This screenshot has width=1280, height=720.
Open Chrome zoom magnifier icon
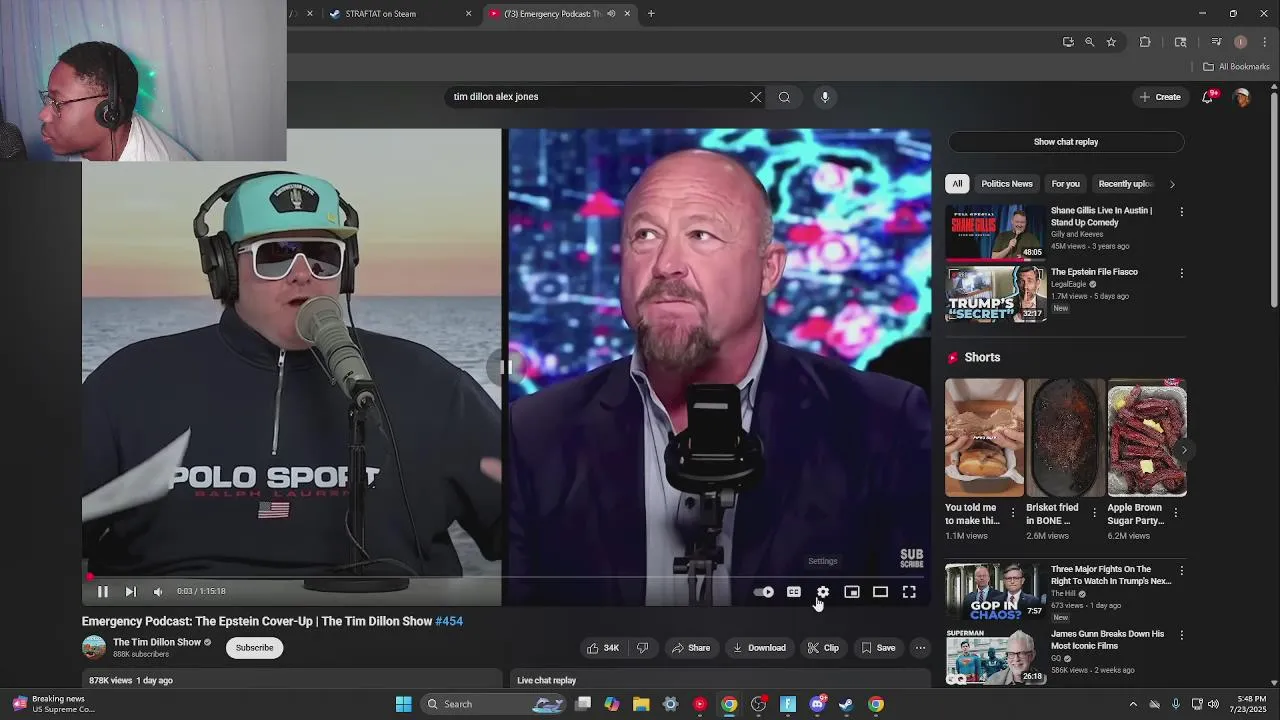point(1089,42)
